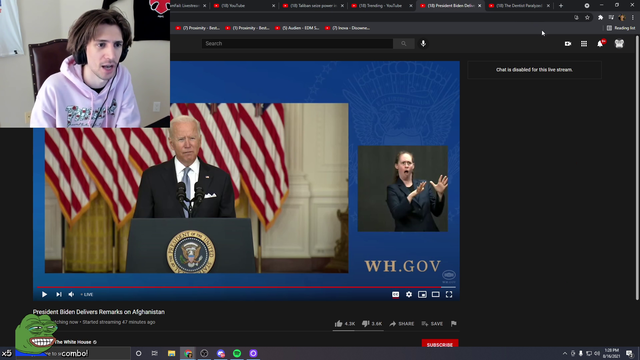
Task: Open The White House channel page
Action: [73, 342]
